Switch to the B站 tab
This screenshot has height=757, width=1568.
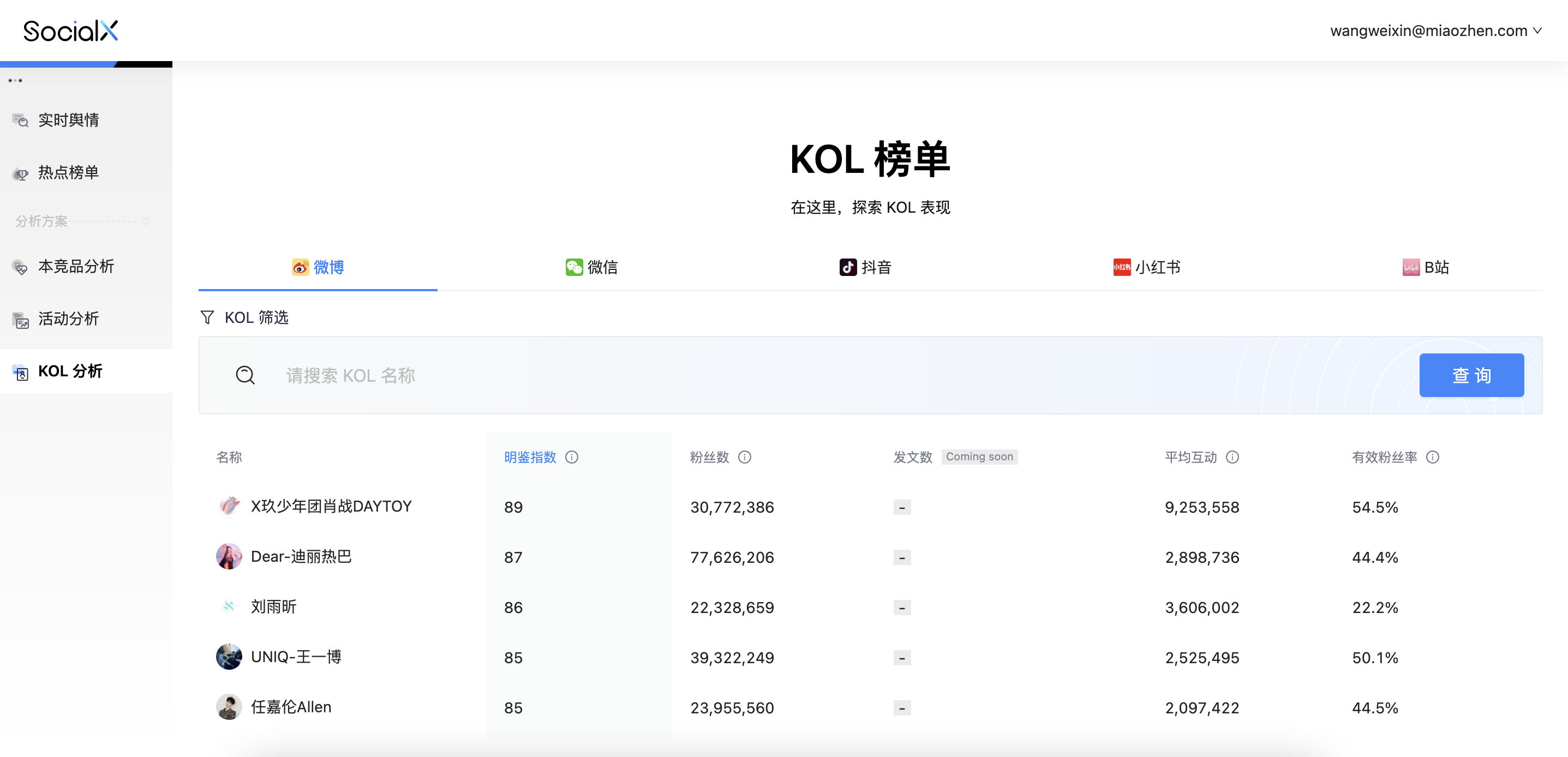(1426, 267)
